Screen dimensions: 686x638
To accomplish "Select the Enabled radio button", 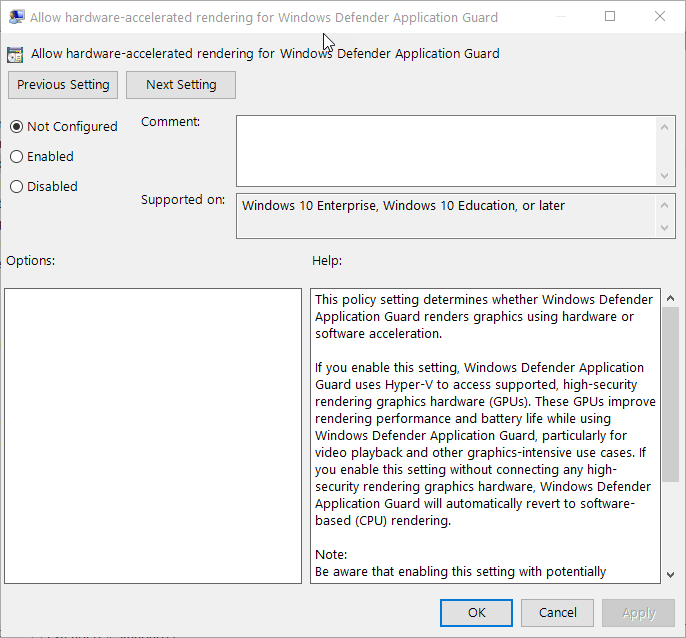I will click(17, 157).
